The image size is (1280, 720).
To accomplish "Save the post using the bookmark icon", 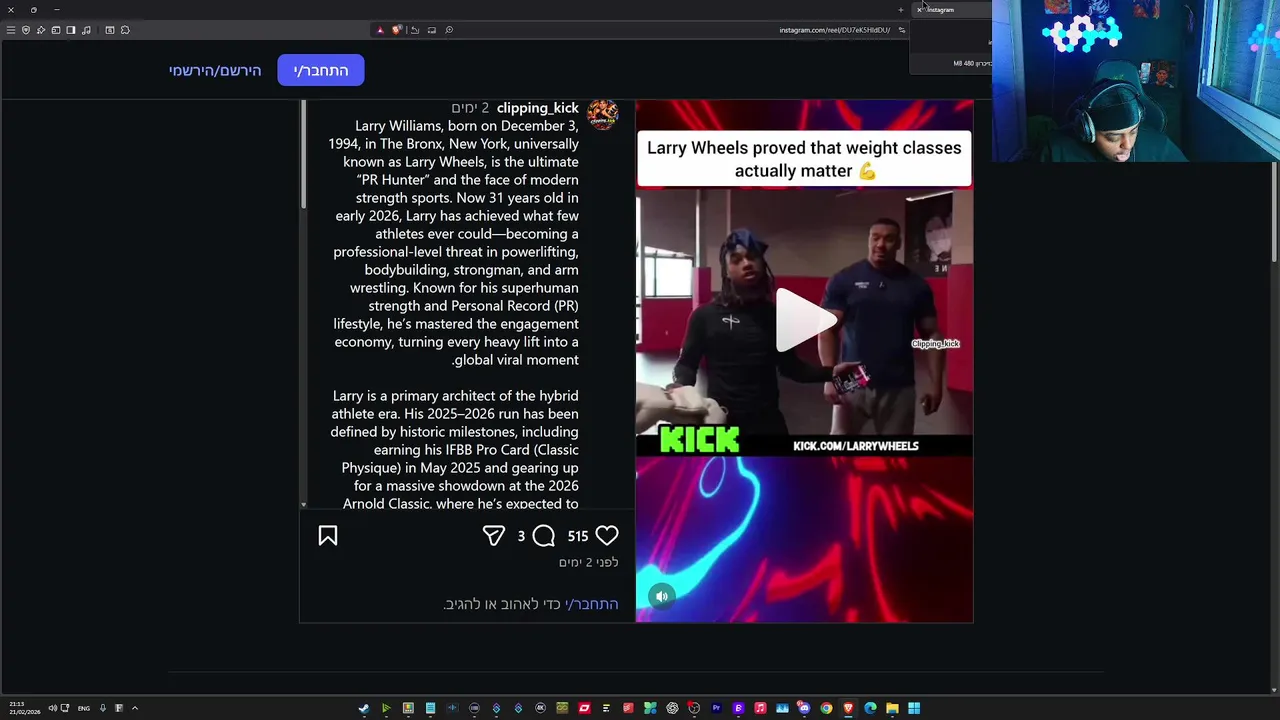I will coord(328,536).
